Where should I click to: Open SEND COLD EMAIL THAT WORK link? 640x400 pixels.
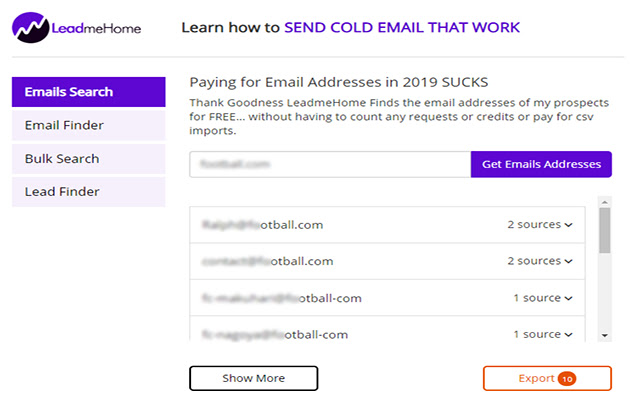point(402,27)
